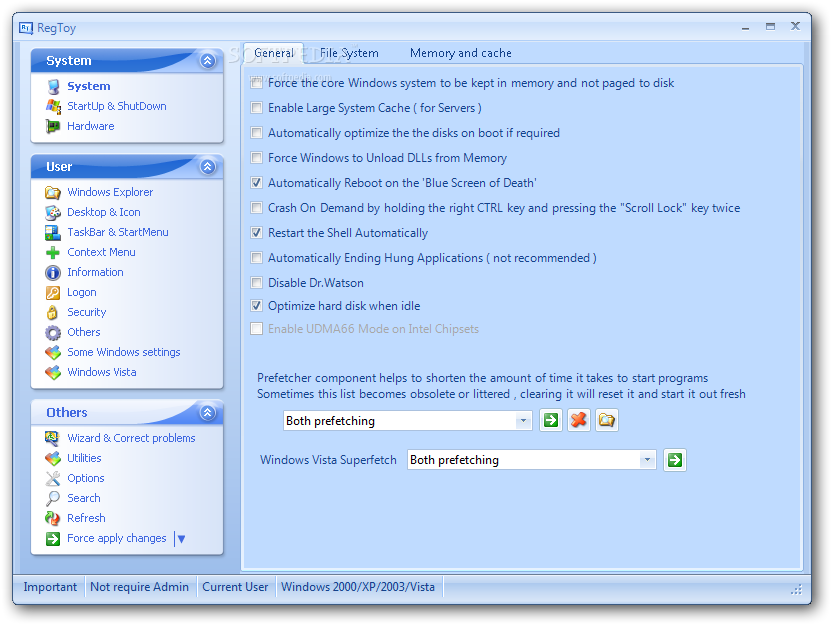Uncheck Automatically Reboot on Blue Screen of Death
The height and width of the screenshot is (625, 832).
(256, 183)
